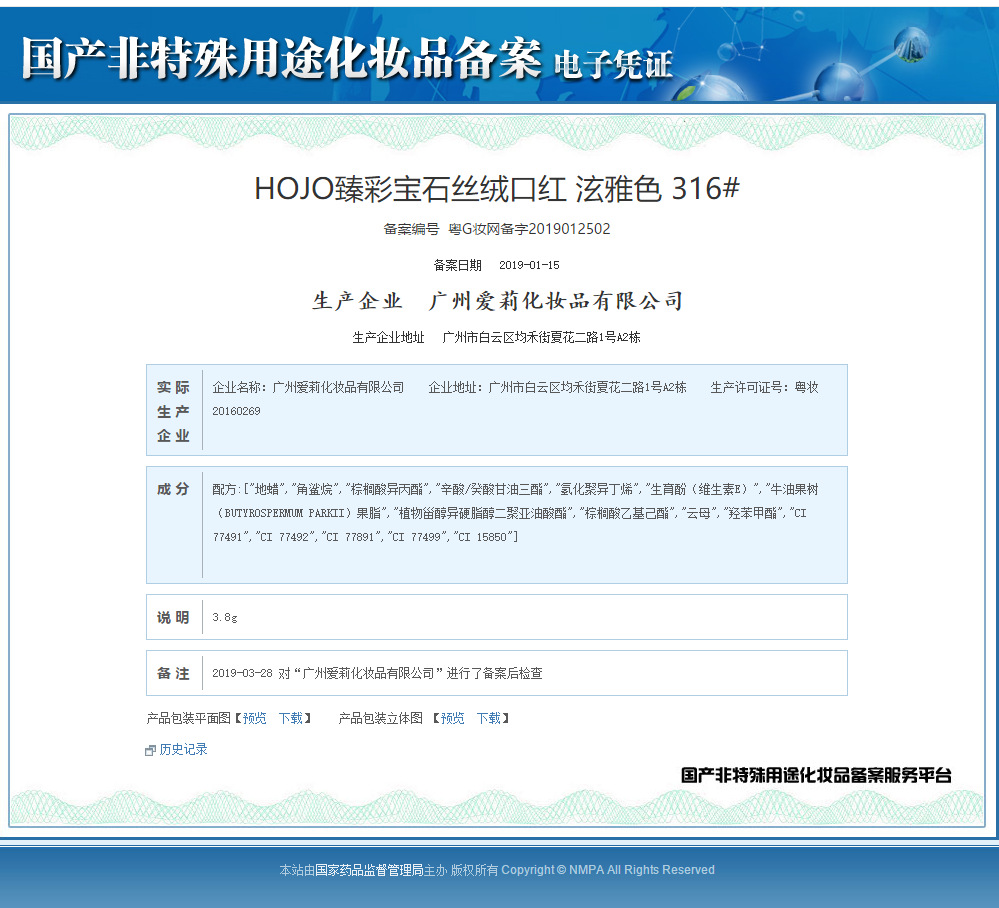Screen dimensions: 999x908
Task: Select manufacturer name 广州爱莉化妆品有限公司 heading
Action: [556, 301]
